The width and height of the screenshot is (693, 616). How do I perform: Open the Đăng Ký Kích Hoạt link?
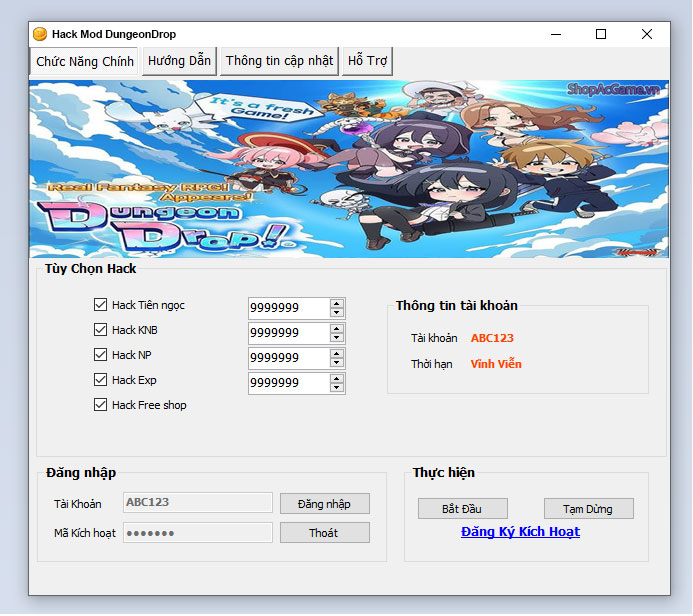coord(520,532)
